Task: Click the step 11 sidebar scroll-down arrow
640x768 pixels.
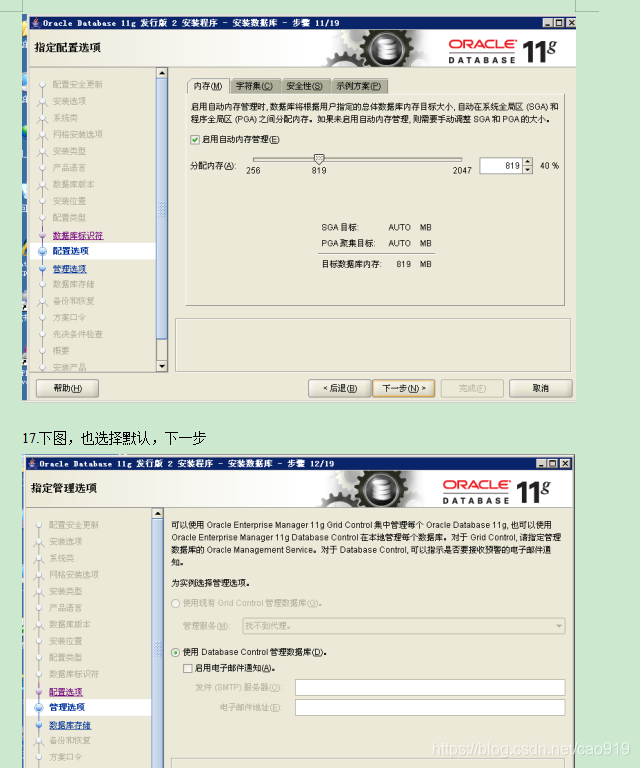Action: point(162,366)
